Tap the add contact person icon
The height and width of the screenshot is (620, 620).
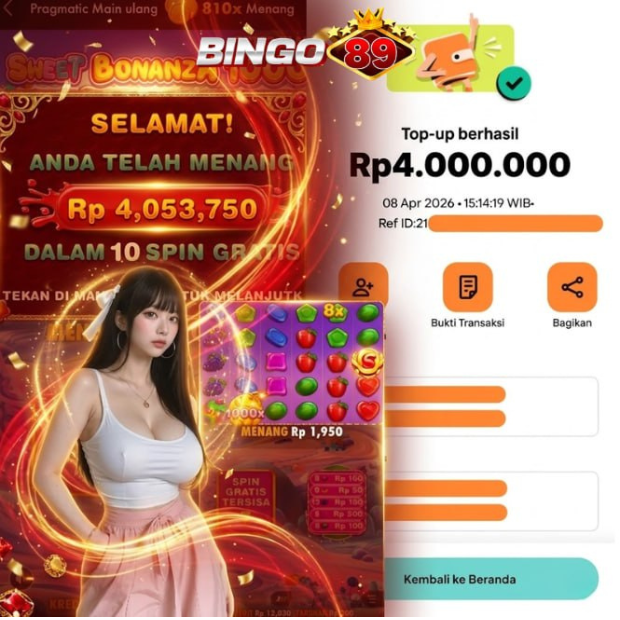point(363,285)
